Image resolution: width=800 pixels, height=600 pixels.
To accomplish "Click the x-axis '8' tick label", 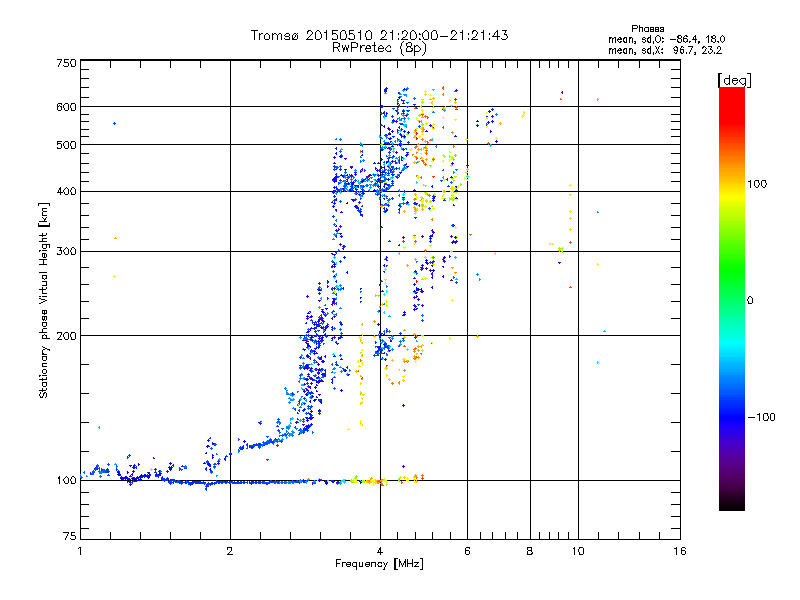I will pos(530,551).
